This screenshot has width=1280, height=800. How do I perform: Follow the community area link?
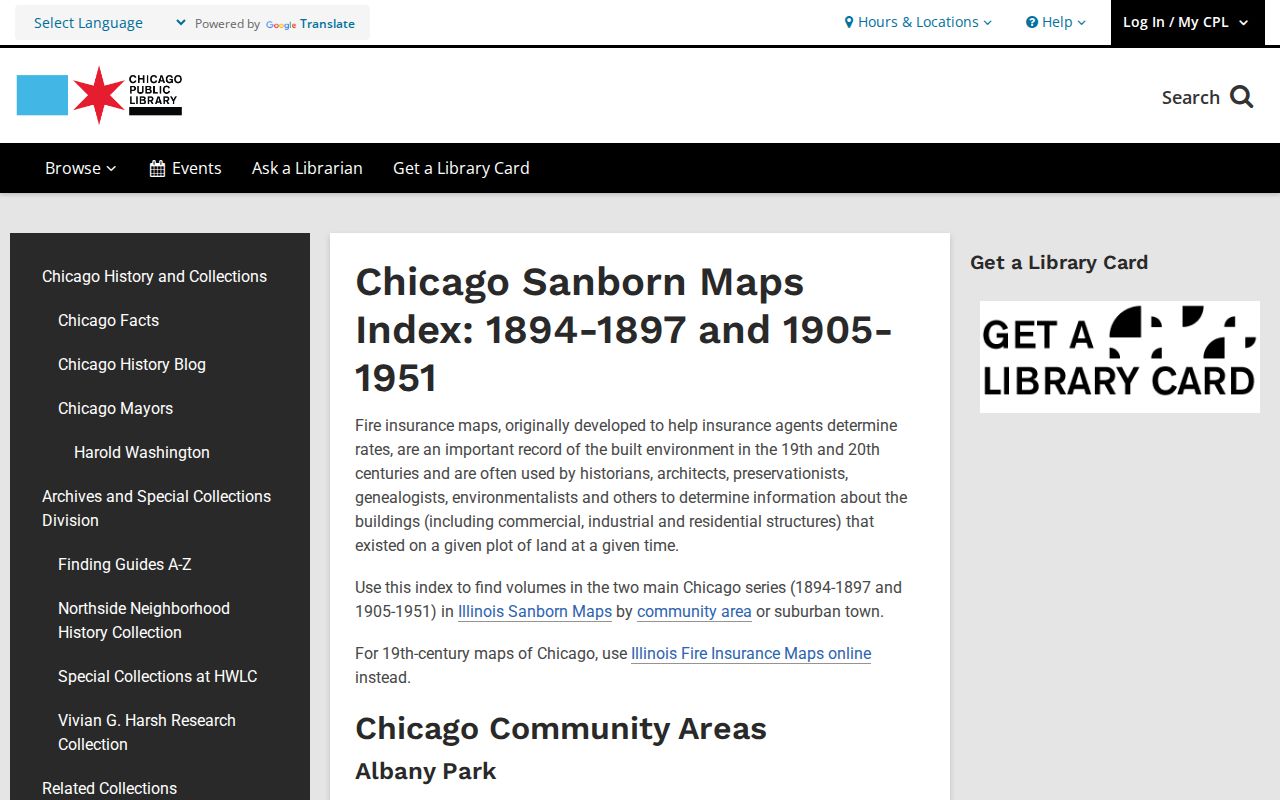coord(694,611)
